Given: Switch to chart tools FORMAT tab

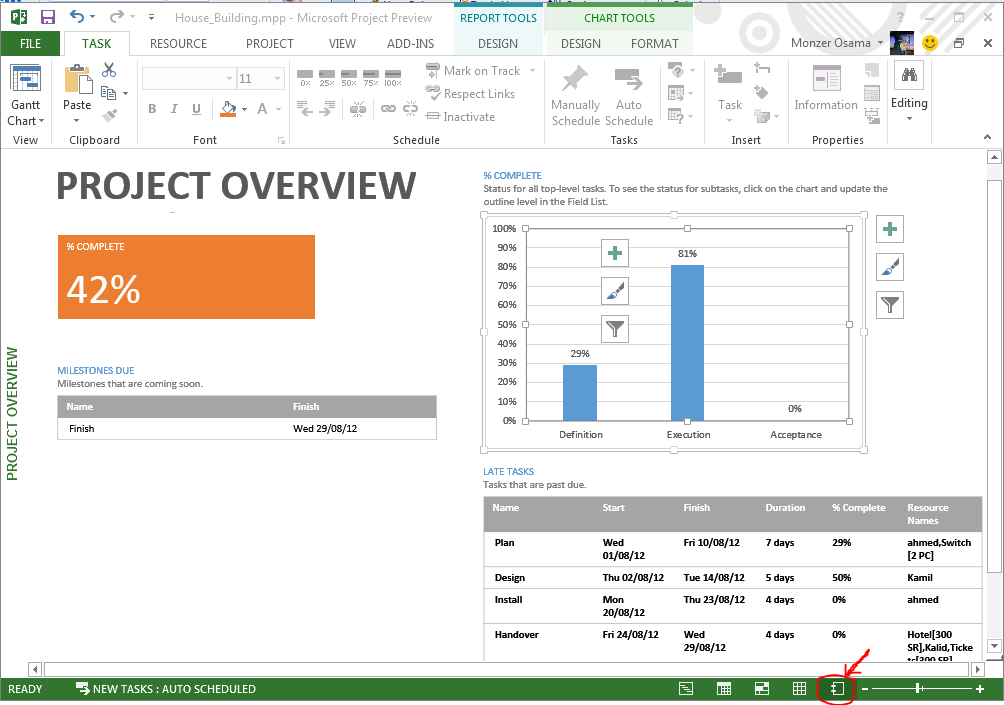Looking at the screenshot, I should 654,43.
